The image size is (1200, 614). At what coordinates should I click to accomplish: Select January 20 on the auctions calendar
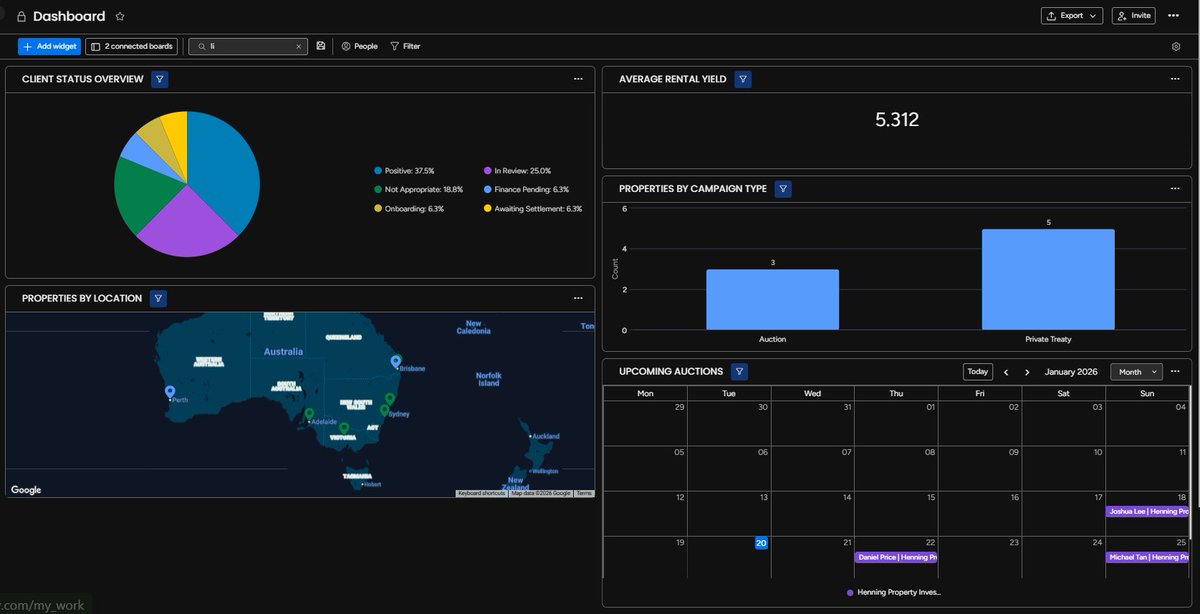(x=761, y=542)
